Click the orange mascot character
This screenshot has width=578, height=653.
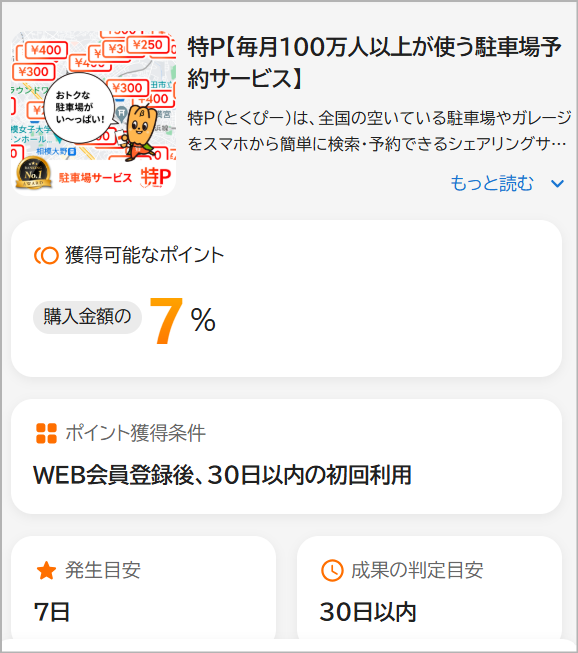[x=140, y=132]
